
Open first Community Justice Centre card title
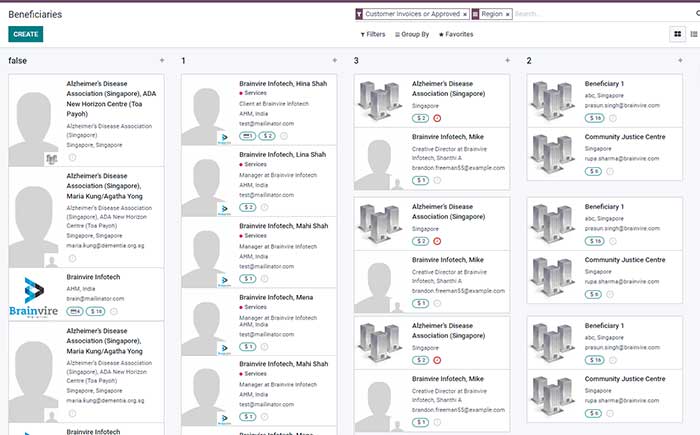coord(625,137)
